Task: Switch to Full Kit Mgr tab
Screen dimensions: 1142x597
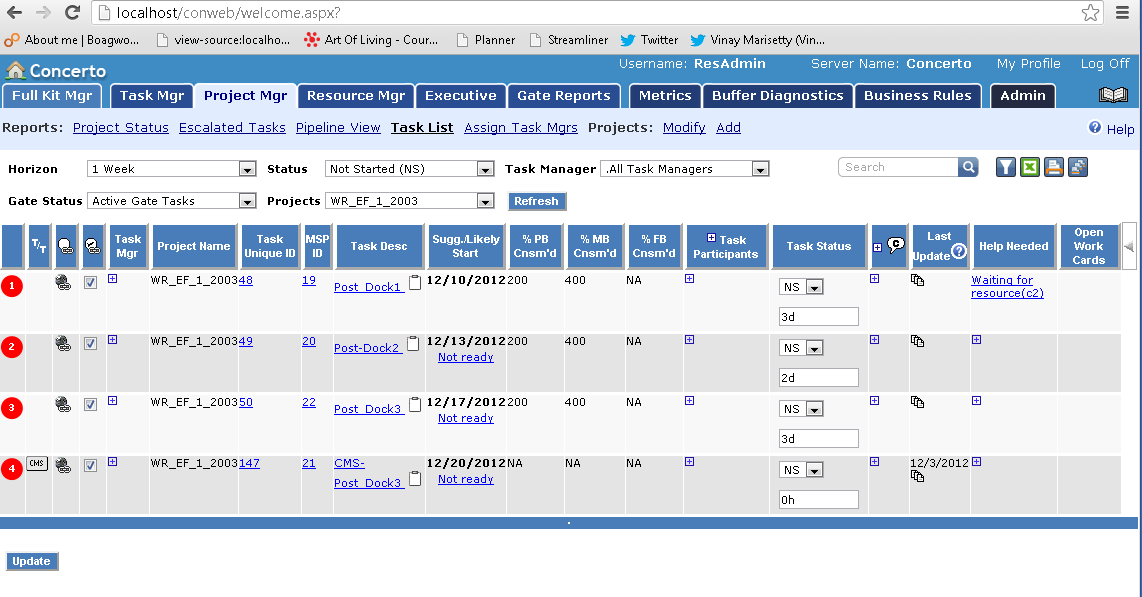Action: coord(52,95)
